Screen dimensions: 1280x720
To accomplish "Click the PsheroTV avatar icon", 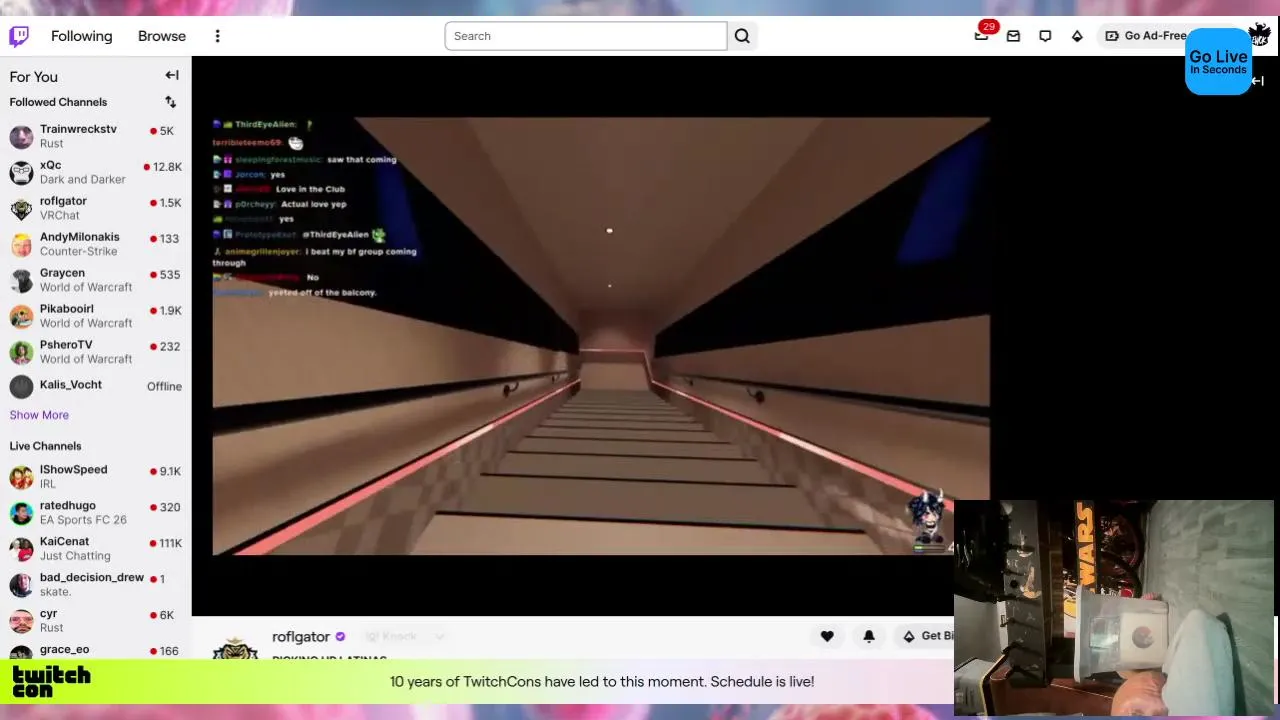I will pyautogui.click(x=21, y=353).
